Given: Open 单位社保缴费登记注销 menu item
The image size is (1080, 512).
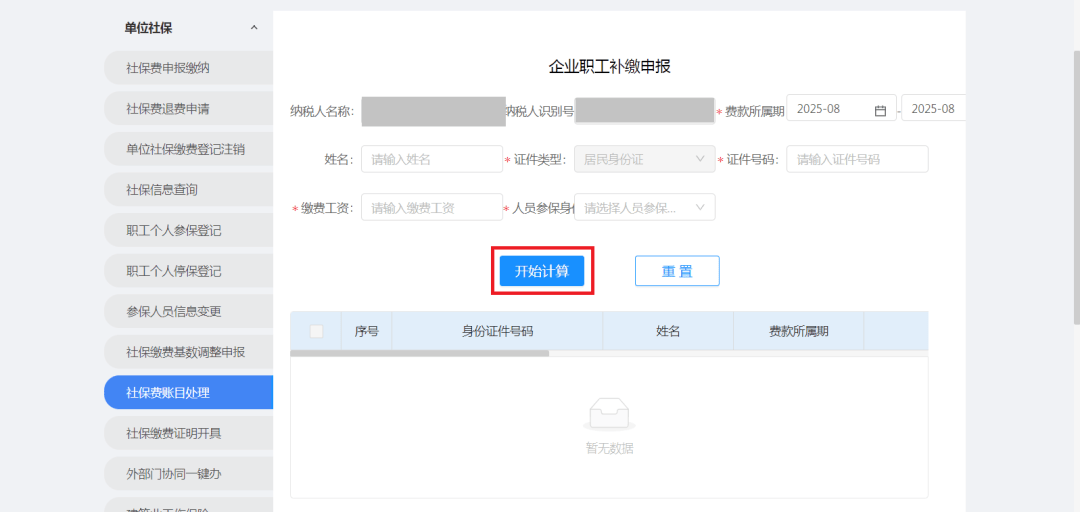Looking at the screenshot, I should click(x=189, y=150).
